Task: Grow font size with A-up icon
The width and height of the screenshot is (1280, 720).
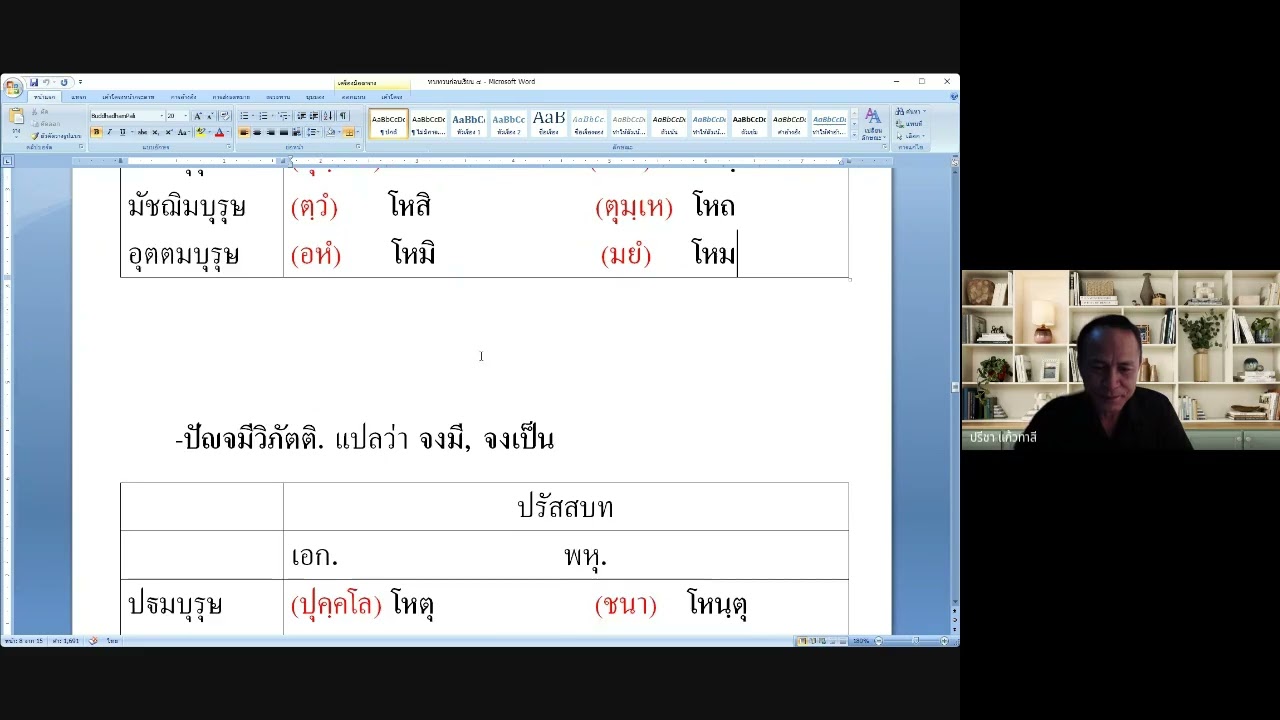Action: [197, 116]
